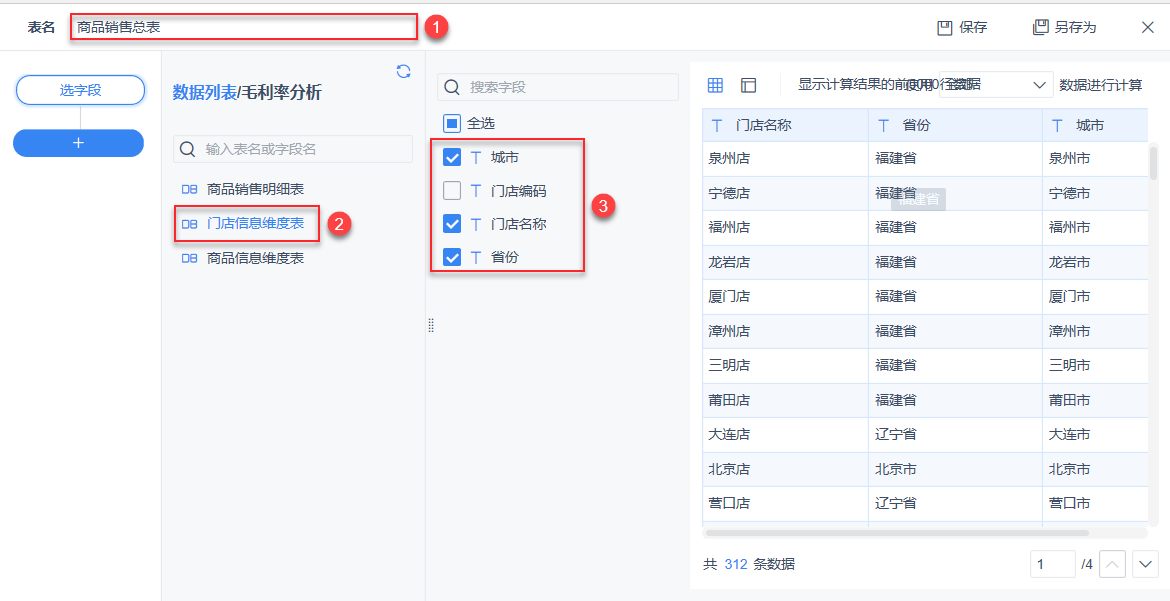Click the search icon in 搜索字段 box
The width and height of the screenshot is (1170, 601).
(452, 87)
